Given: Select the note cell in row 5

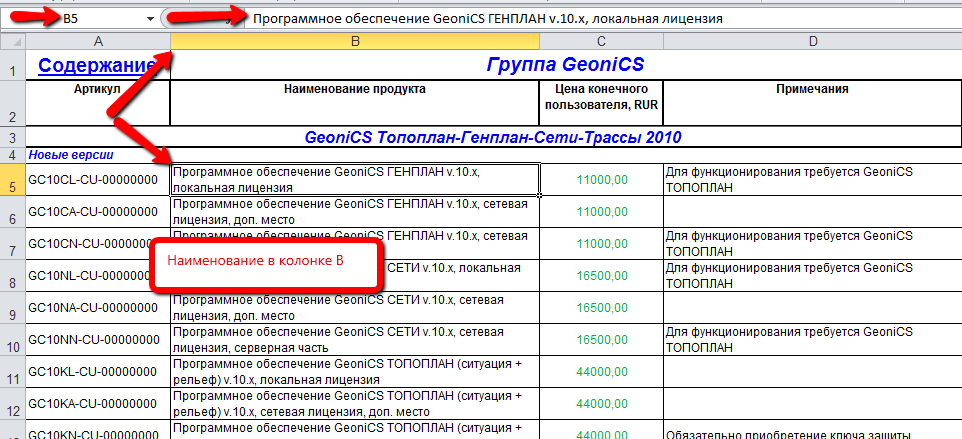Looking at the screenshot, I should coord(812,179).
